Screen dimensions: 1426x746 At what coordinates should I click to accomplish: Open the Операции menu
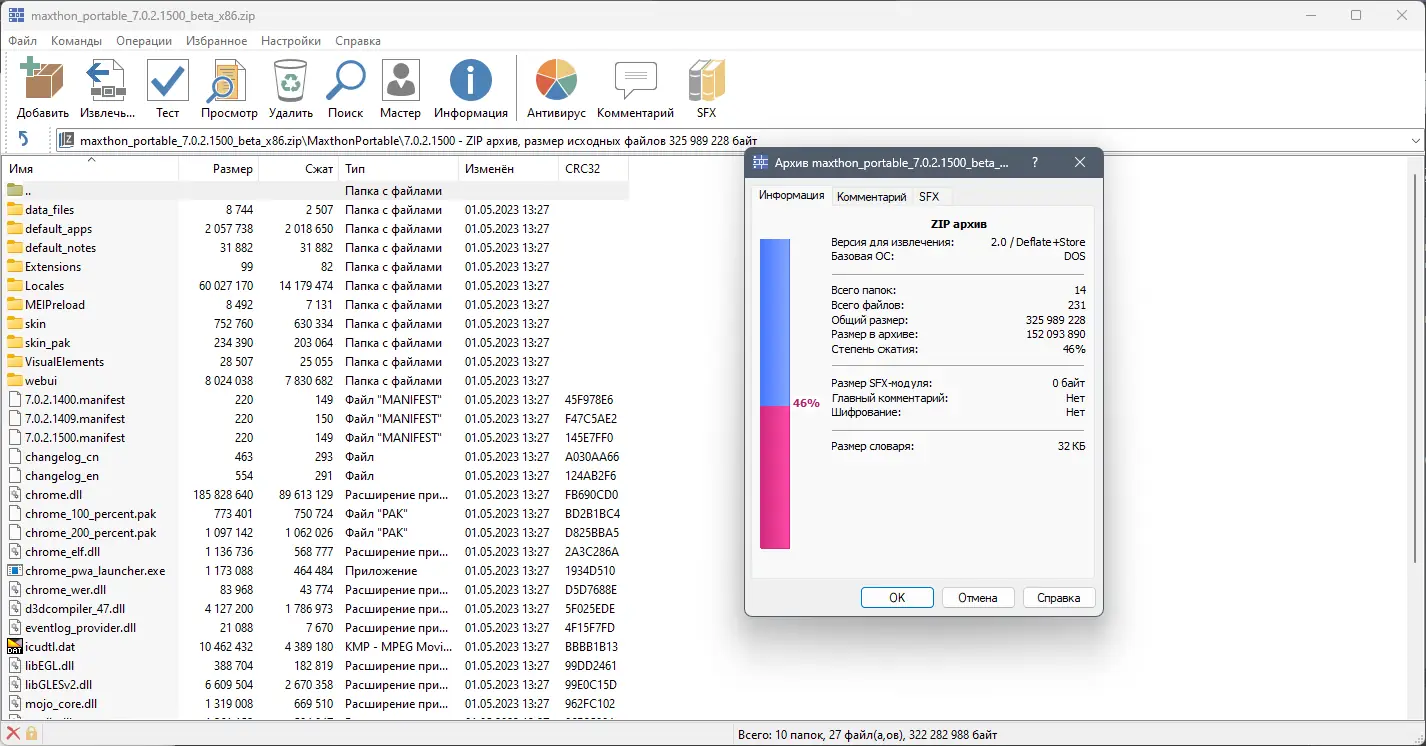[144, 41]
